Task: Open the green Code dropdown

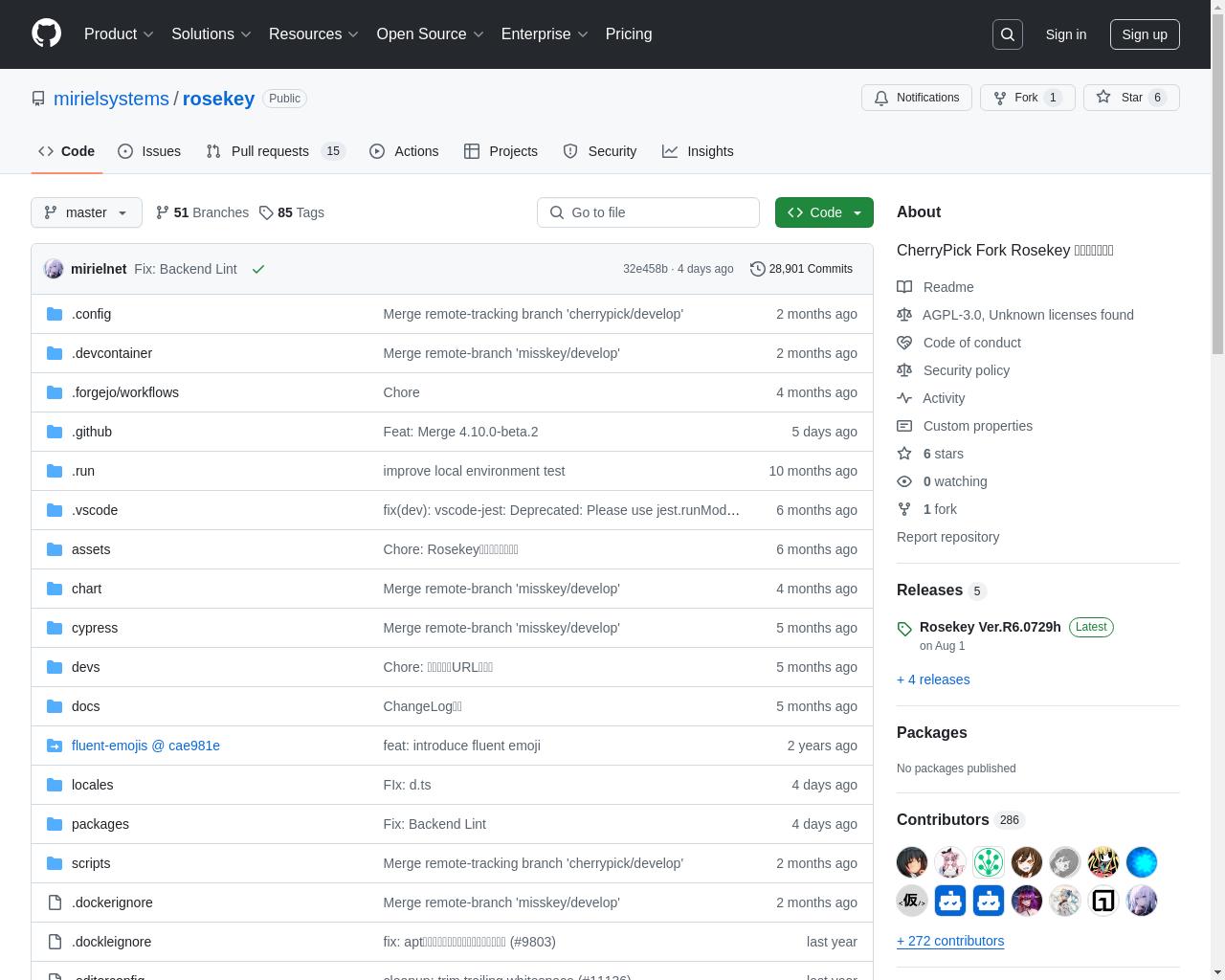Action: point(824,212)
